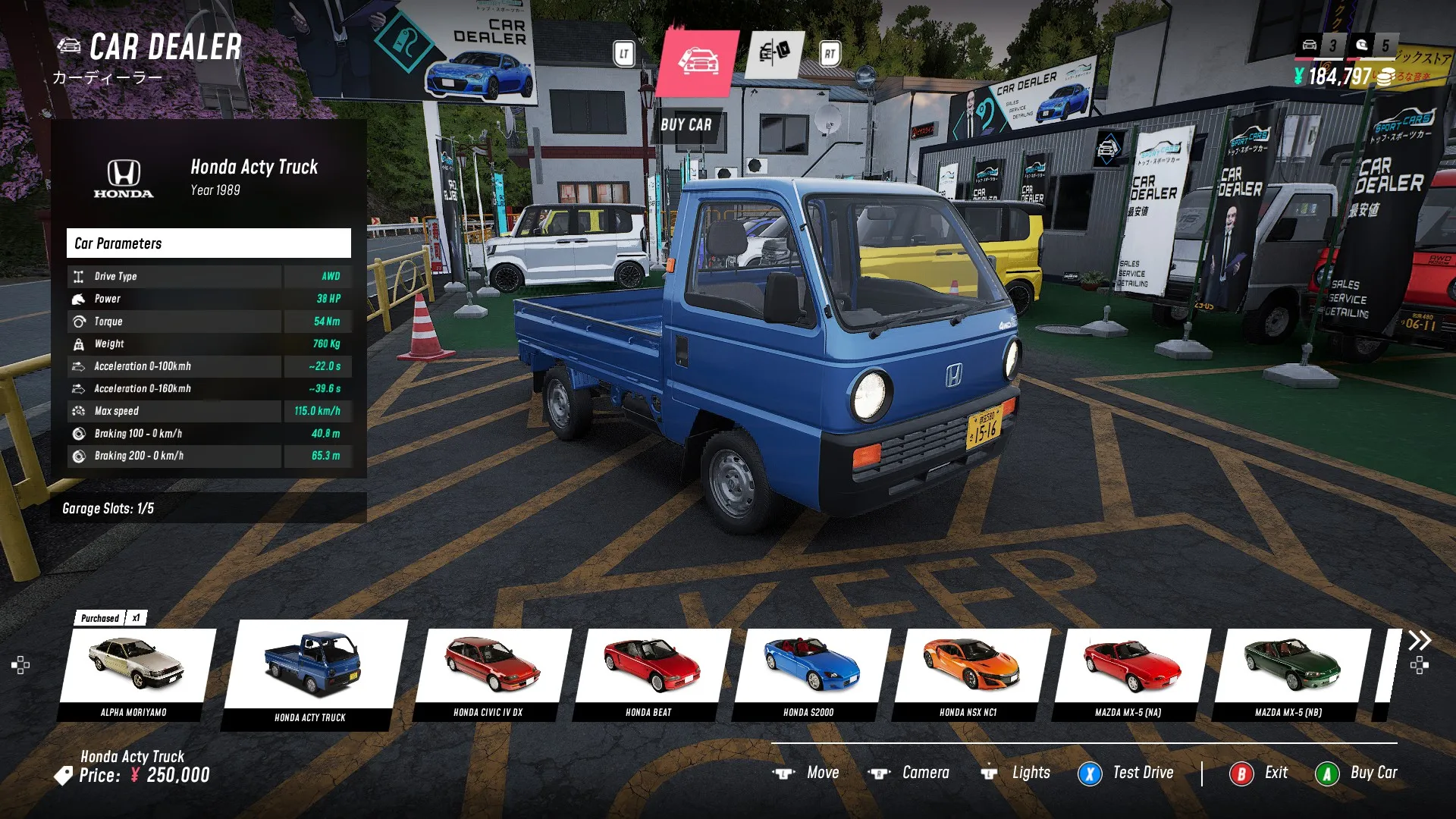Select the Honda Civic IV DX thumbnail
The height and width of the screenshot is (819, 1456).
[491, 674]
